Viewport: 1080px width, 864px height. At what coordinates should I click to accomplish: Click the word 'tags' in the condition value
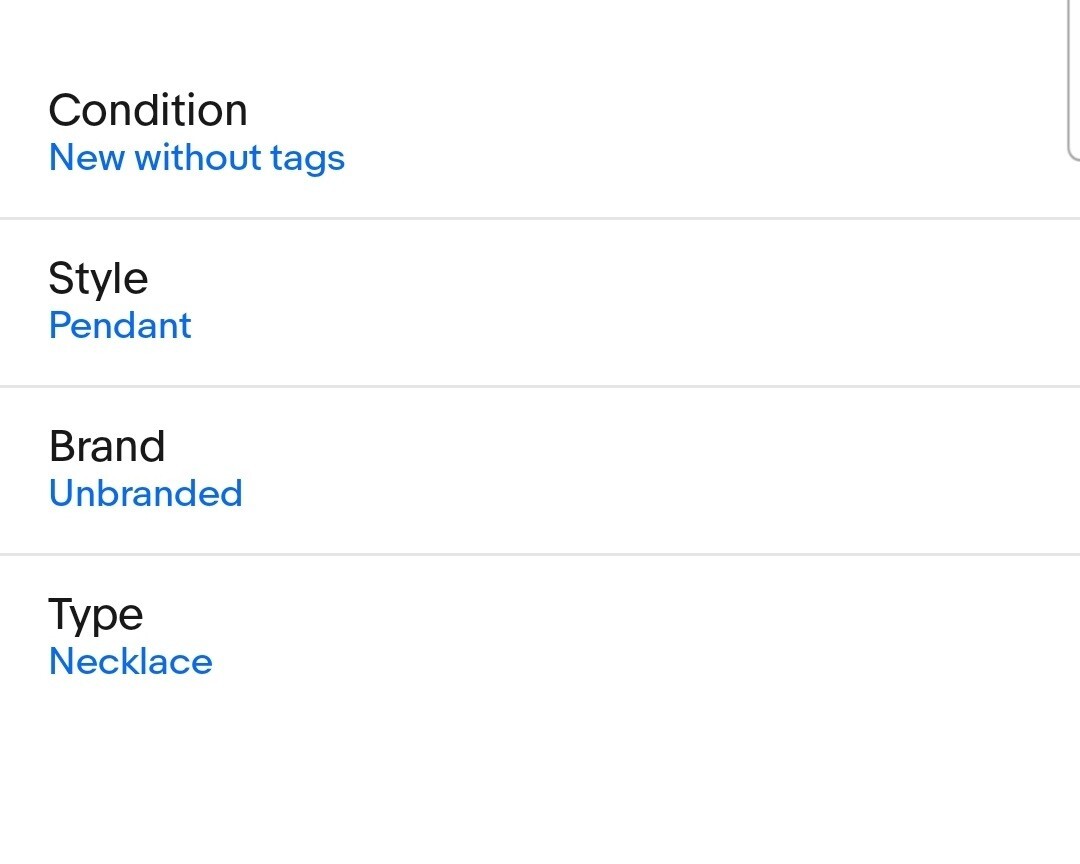coord(307,160)
